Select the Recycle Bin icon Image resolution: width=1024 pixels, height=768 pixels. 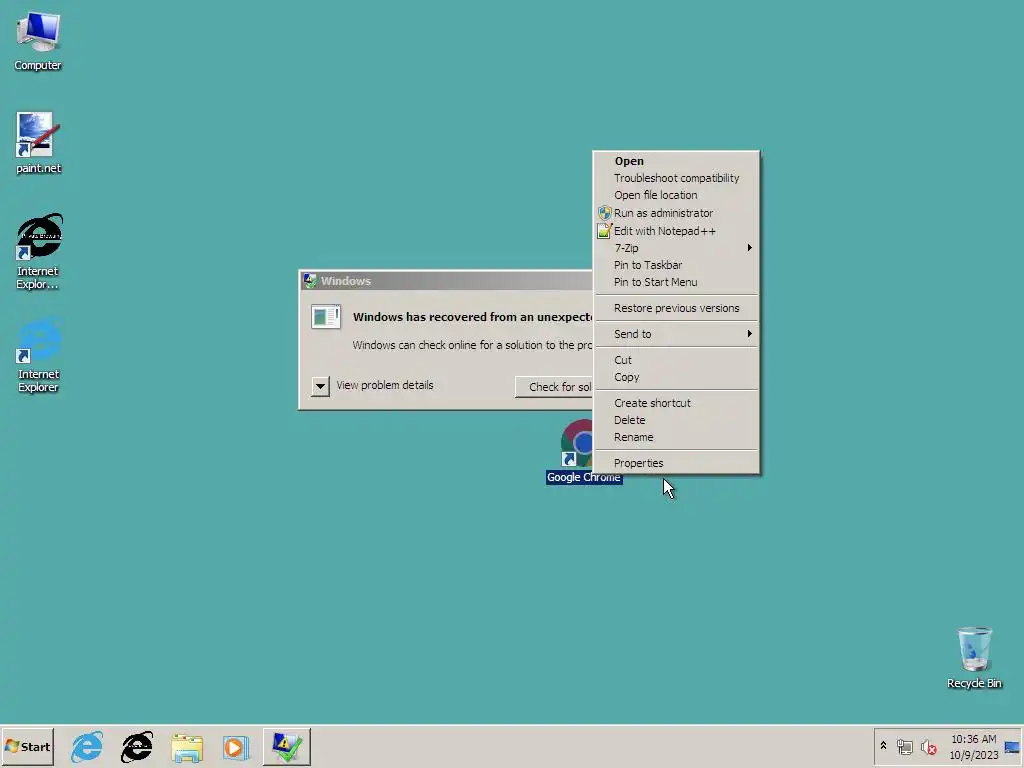[x=974, y=658]
